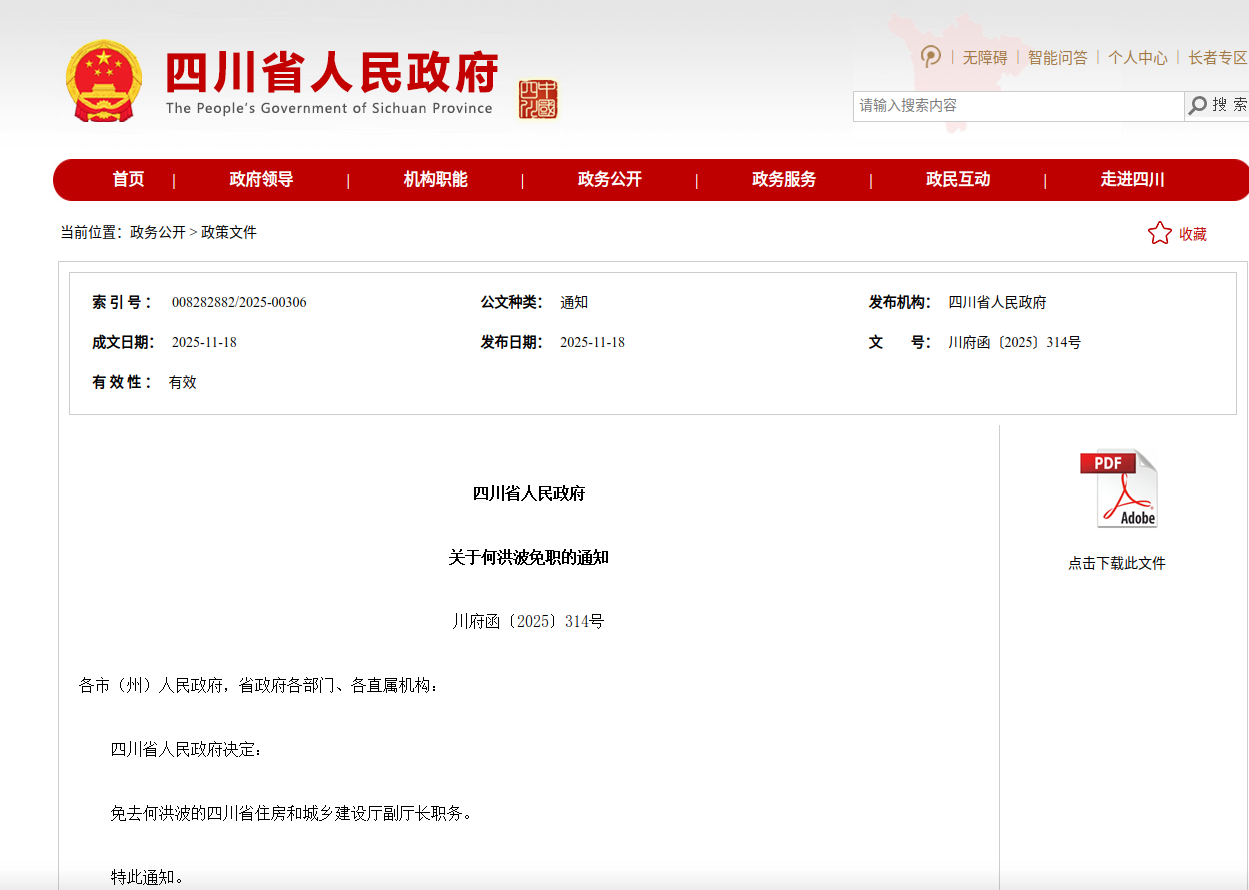Go to 个人中心 link
This screenshot has height=890, width=1249.
[x=1137, y=58]
